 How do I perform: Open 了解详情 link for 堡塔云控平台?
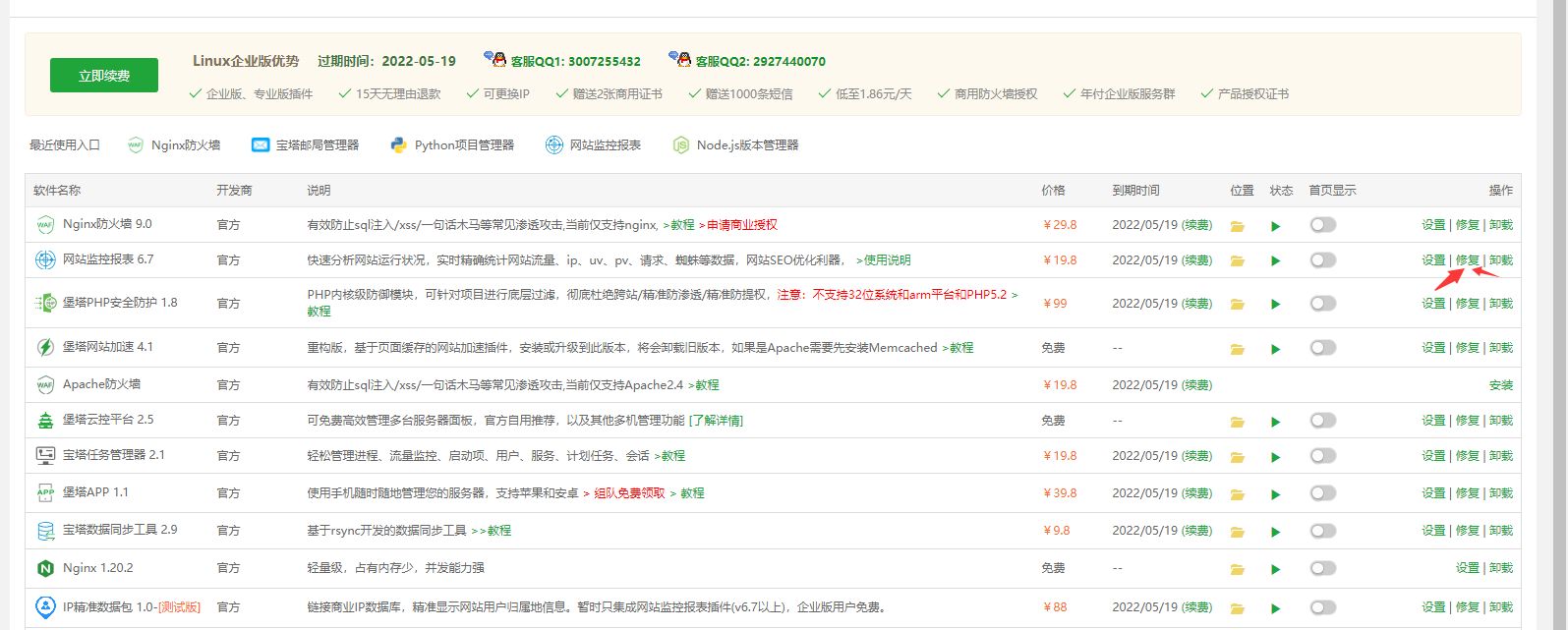(716, 421)
